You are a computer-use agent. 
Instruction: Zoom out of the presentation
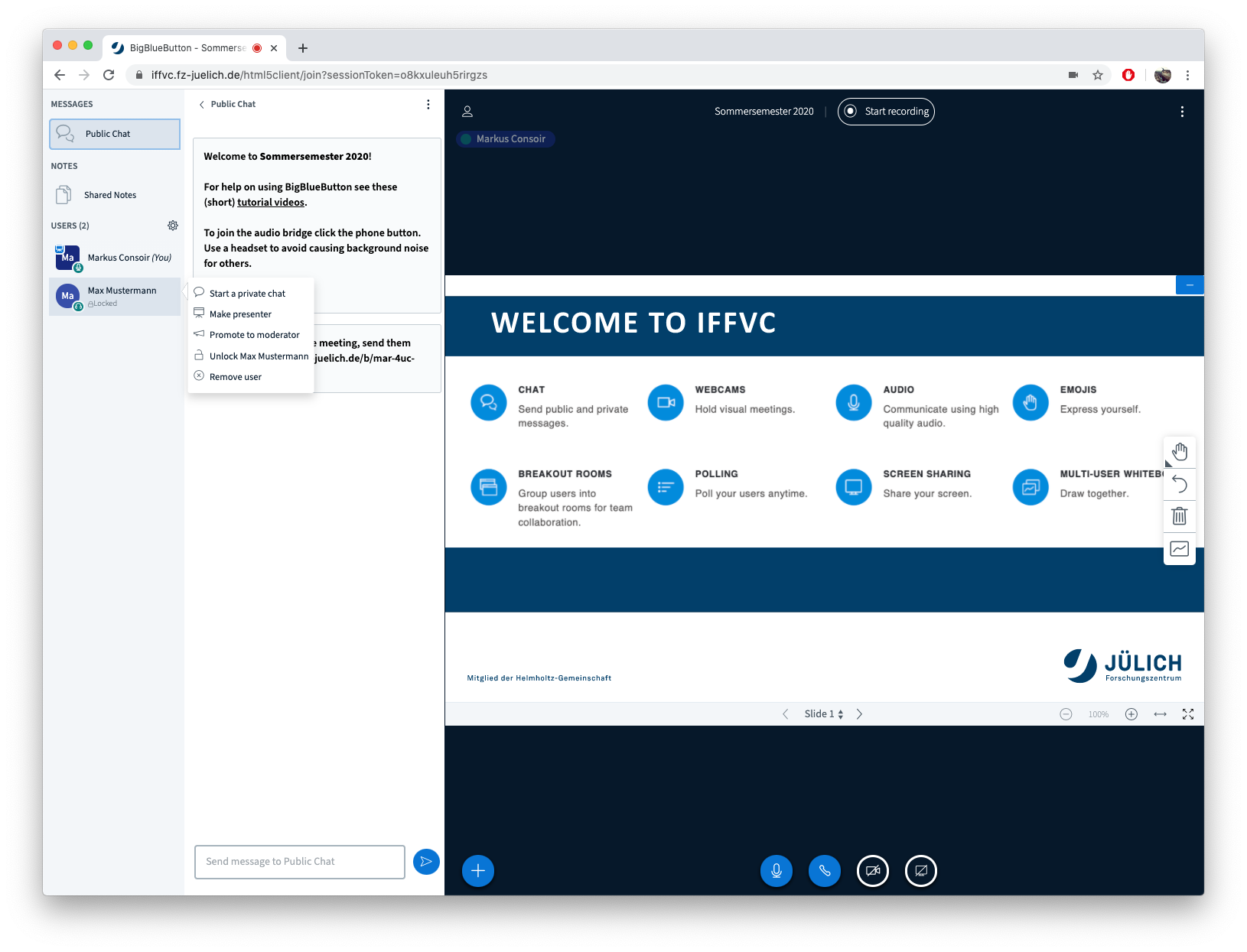[x=1066, y=714]
